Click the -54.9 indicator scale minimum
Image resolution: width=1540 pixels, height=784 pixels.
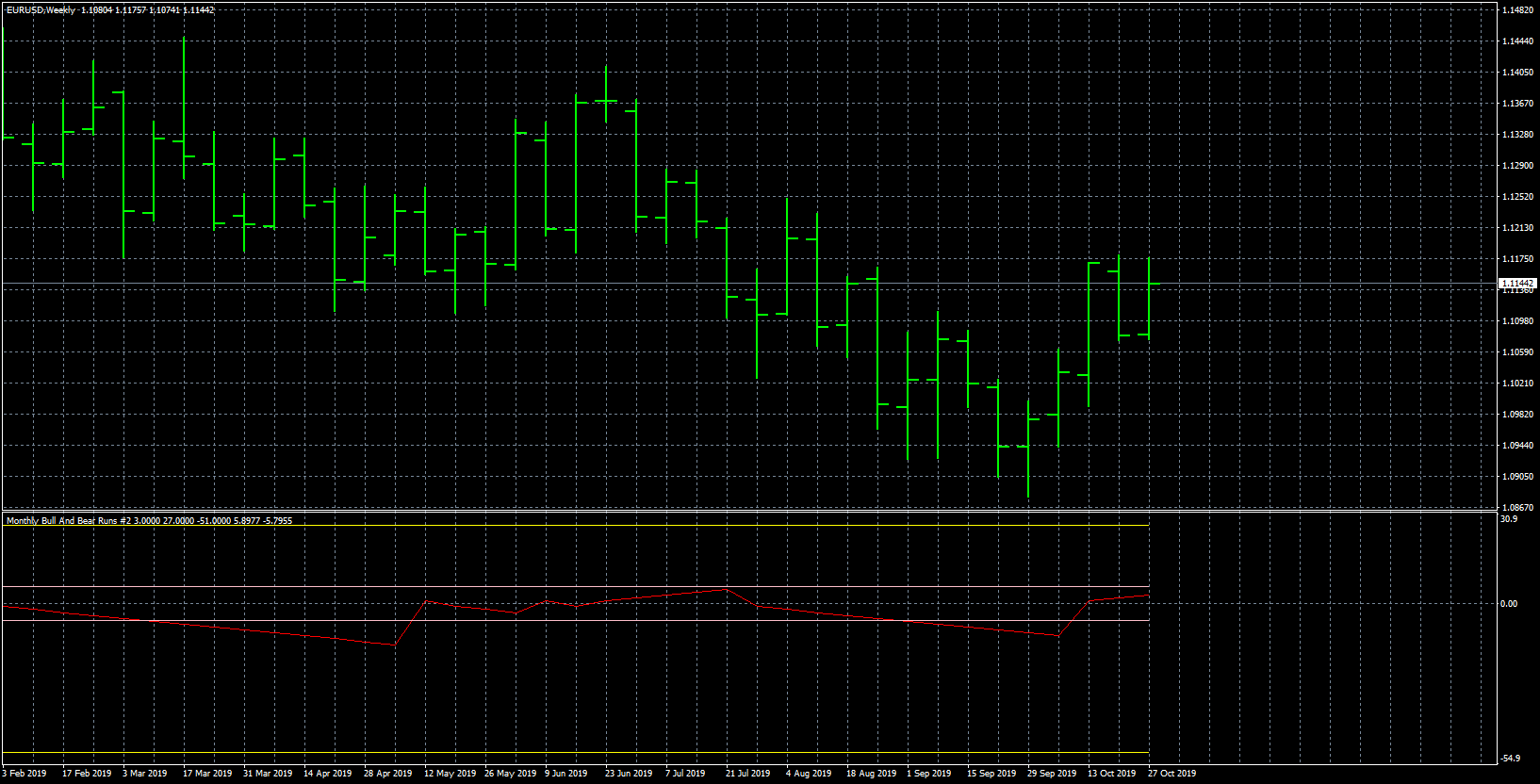(x=1509, y=759)
